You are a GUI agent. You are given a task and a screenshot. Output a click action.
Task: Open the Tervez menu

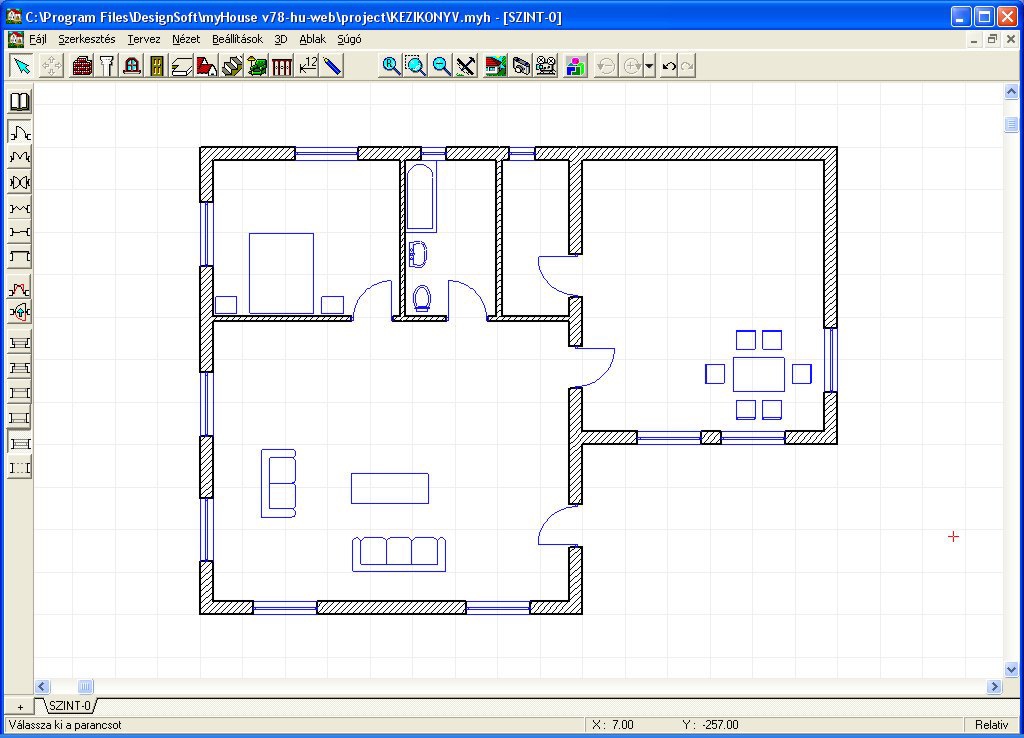pyautogui.click(x=144, y=39)
